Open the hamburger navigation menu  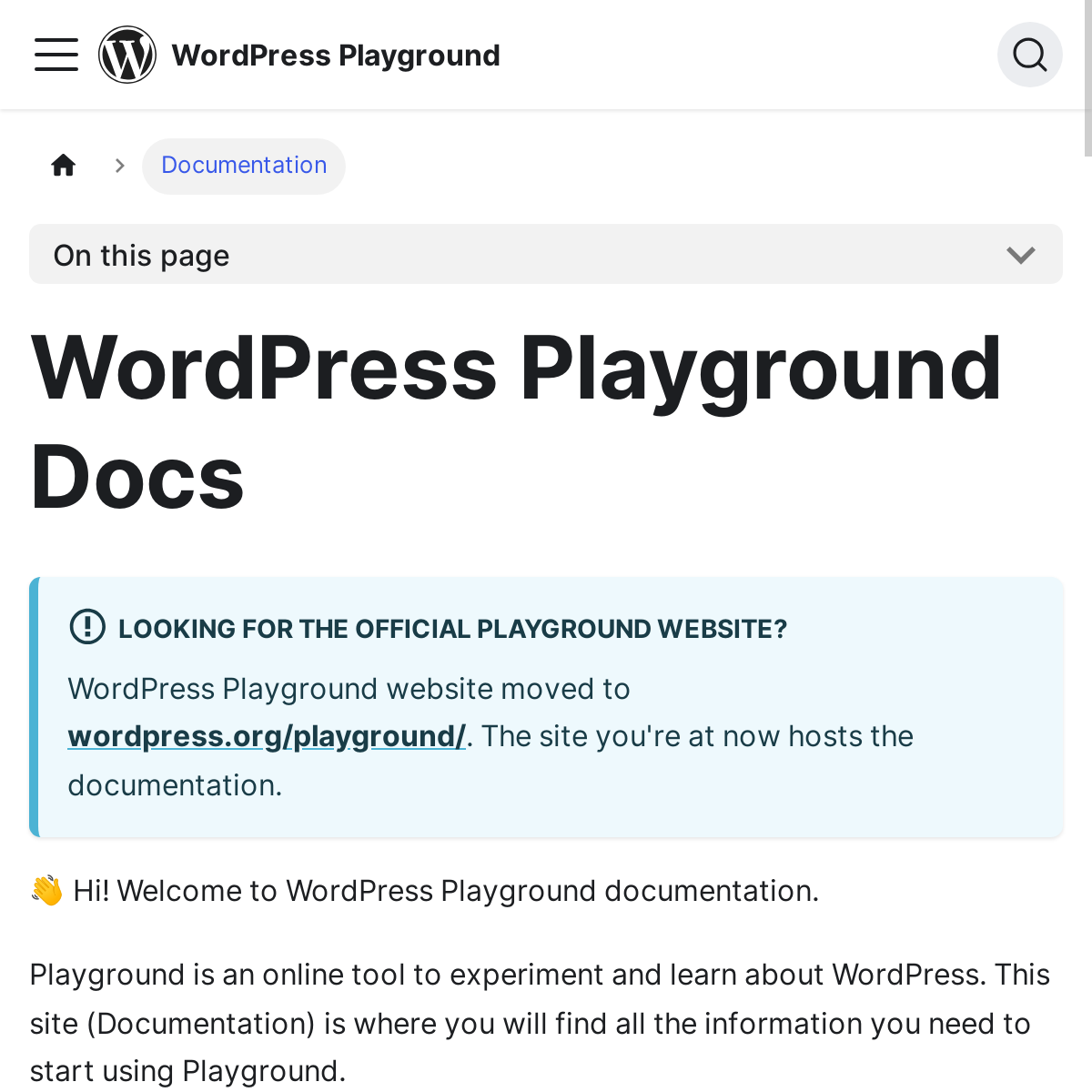(56, 55)
